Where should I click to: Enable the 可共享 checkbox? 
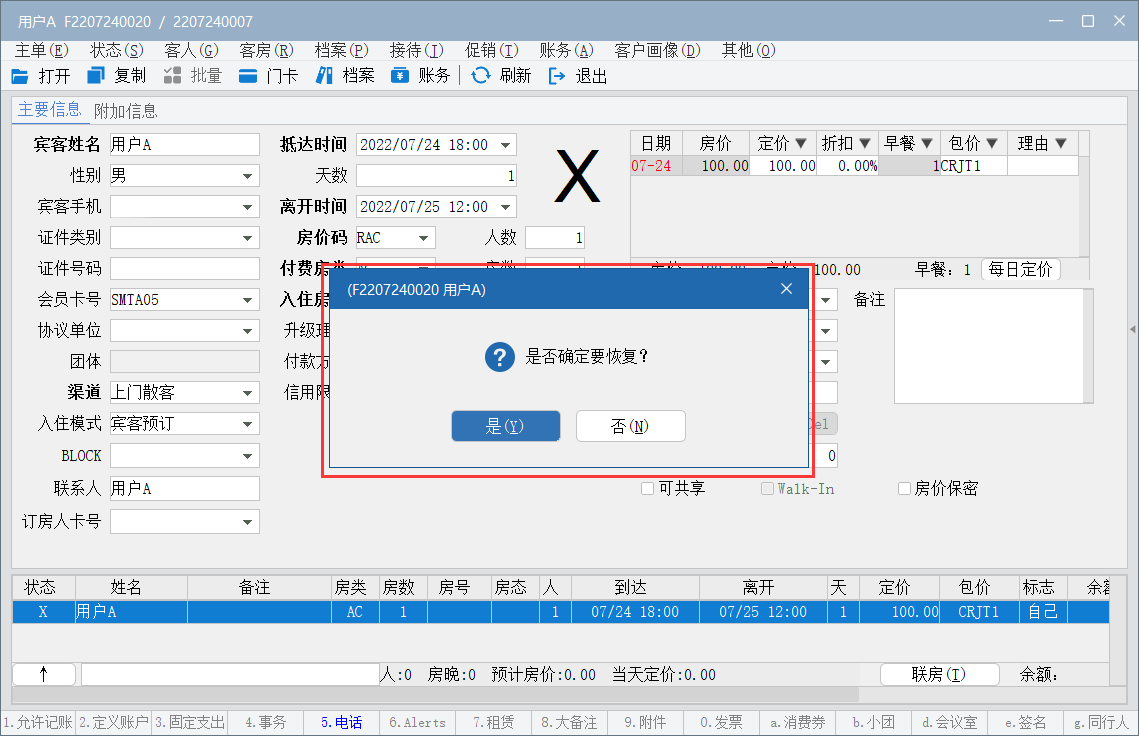point(648,489)
